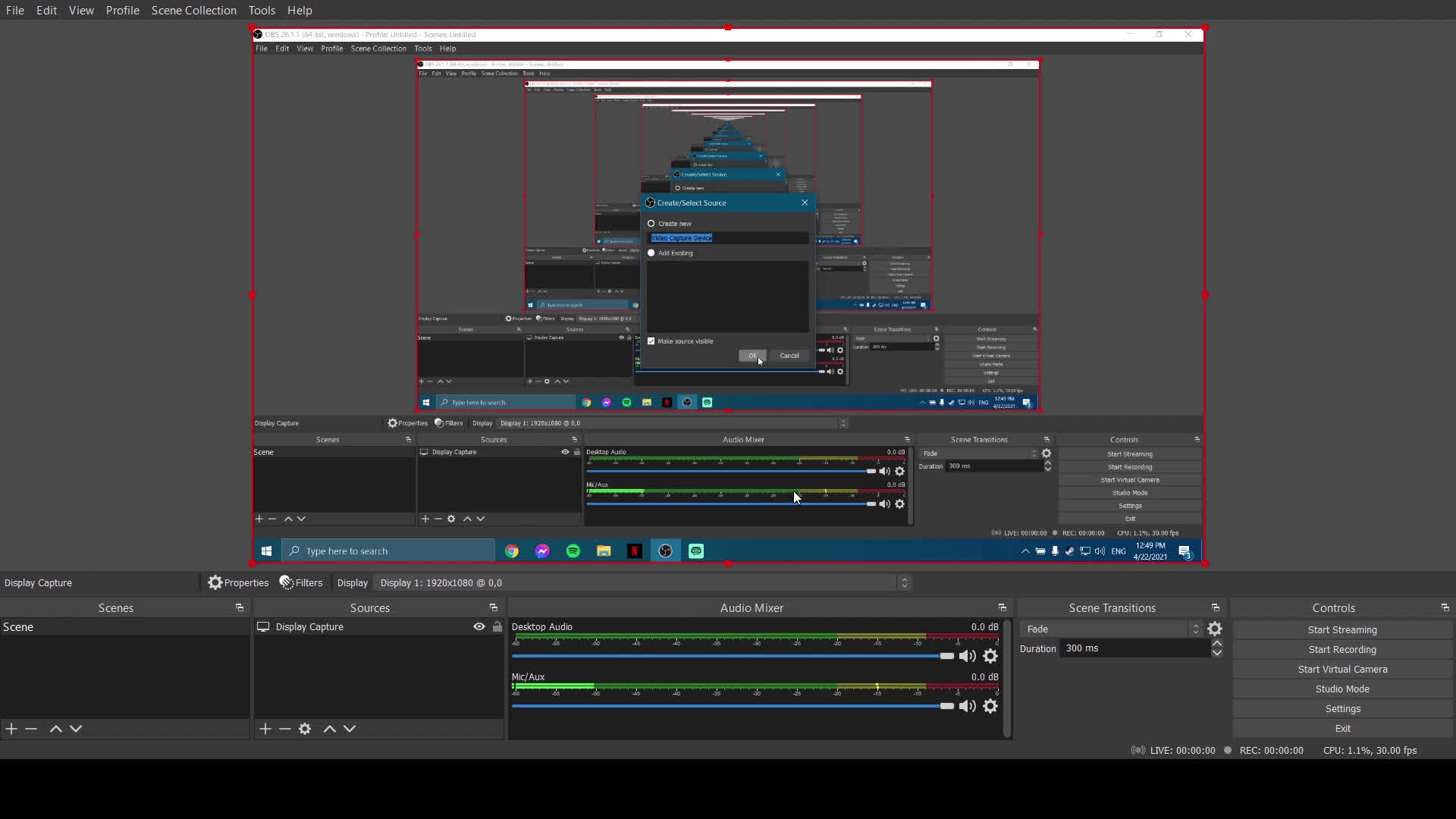
Task: Open Desktop Audio settings gear
Action: (x=990, y=656)
